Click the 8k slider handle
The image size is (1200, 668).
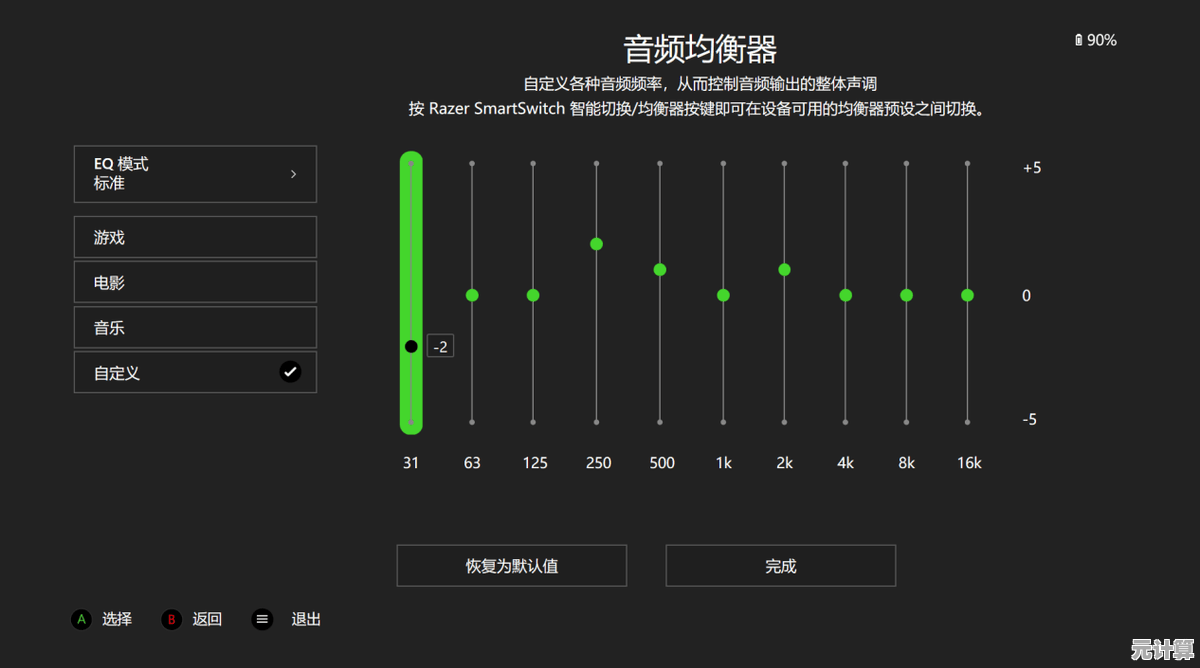[x=906, y=295]
